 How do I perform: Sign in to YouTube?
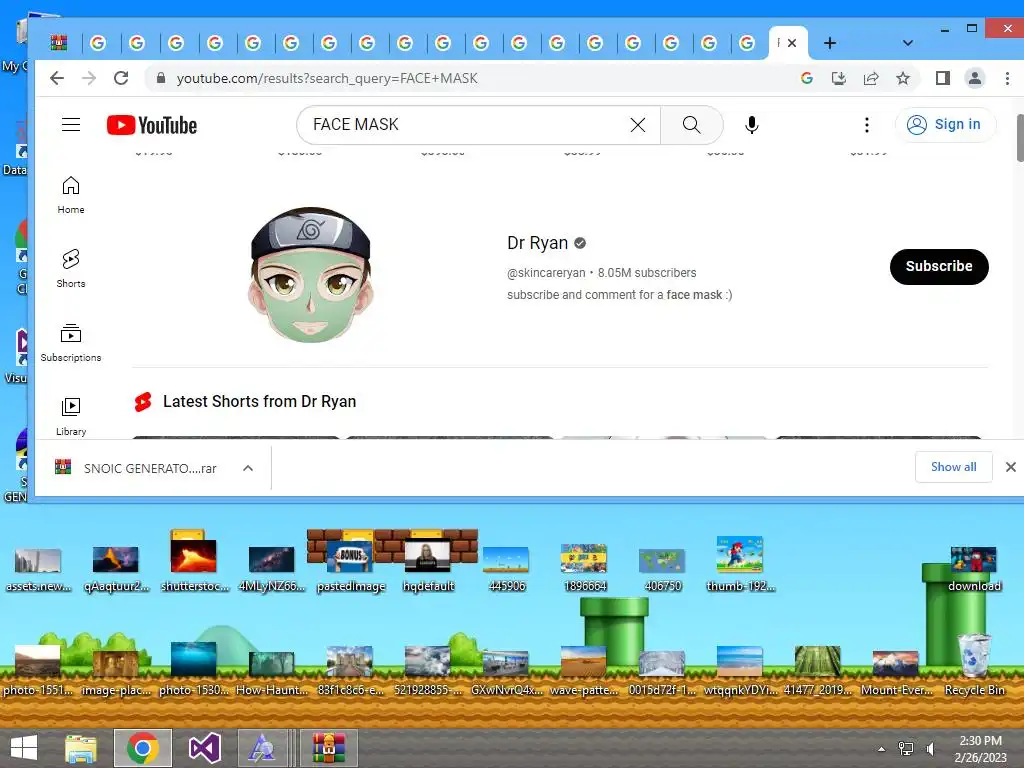point(944,124)
